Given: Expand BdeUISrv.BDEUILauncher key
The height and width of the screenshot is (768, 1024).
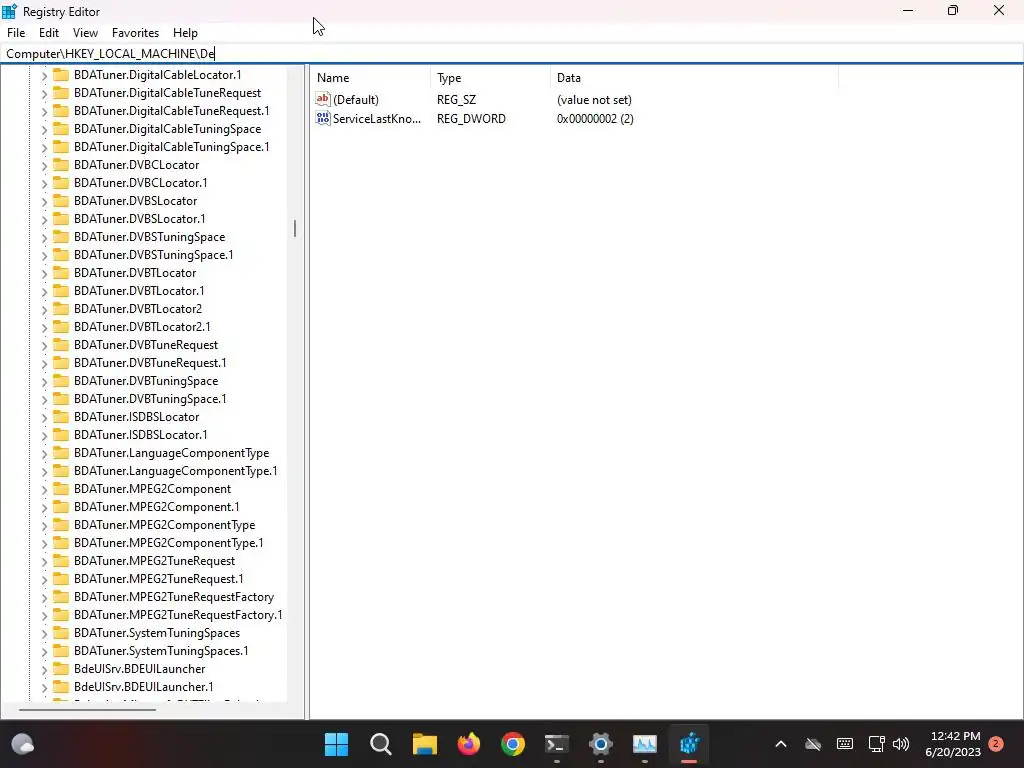Looking at the screenshot, I should (44, 669).
